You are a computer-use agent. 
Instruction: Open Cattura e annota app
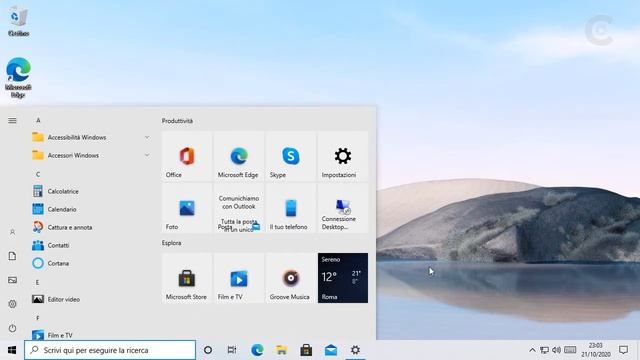click(91, 227)
